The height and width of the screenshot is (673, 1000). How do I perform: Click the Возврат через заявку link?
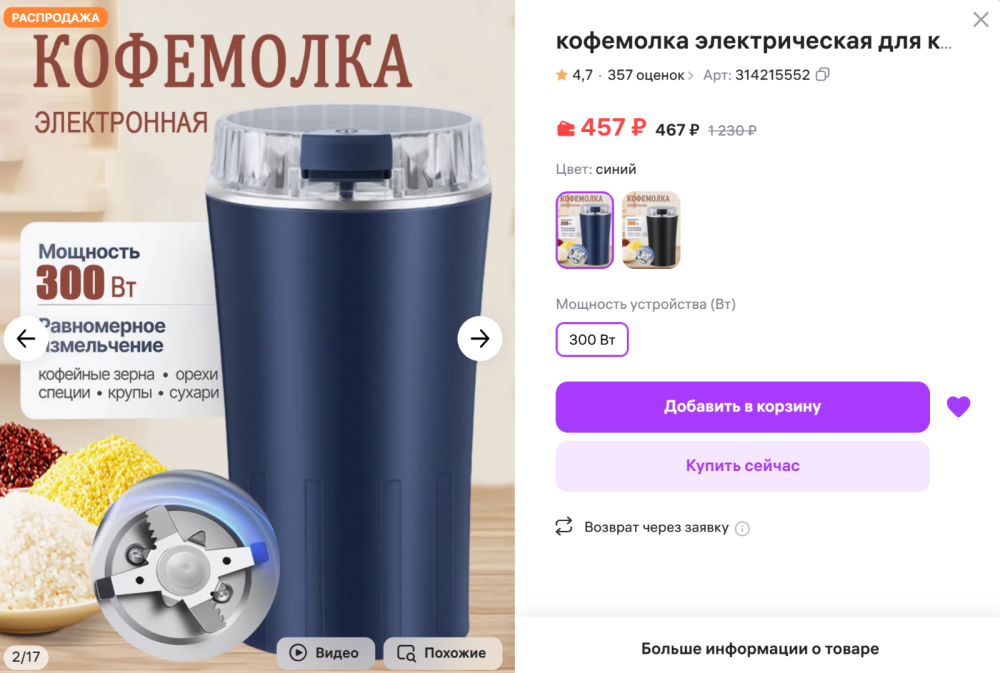[656, 528]
